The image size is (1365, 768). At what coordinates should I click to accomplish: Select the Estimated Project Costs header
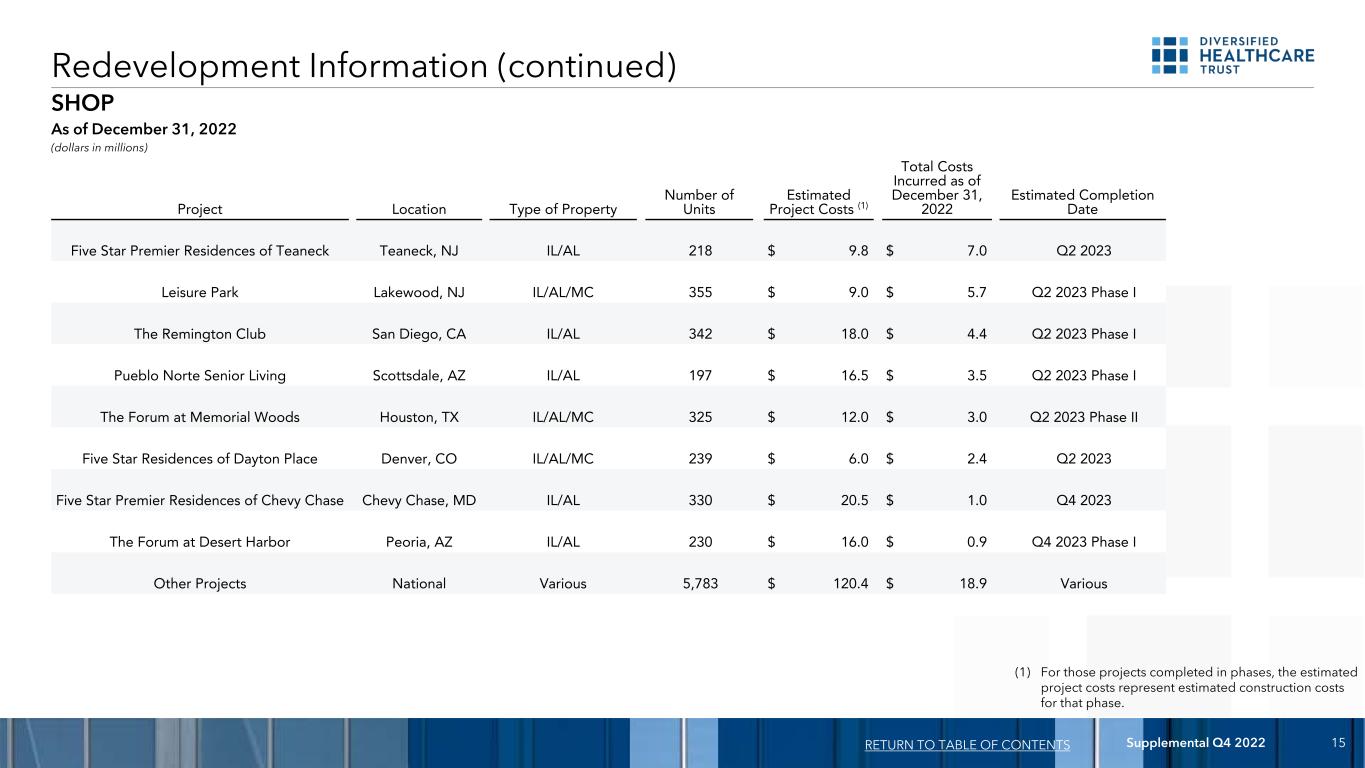[818, 202]
